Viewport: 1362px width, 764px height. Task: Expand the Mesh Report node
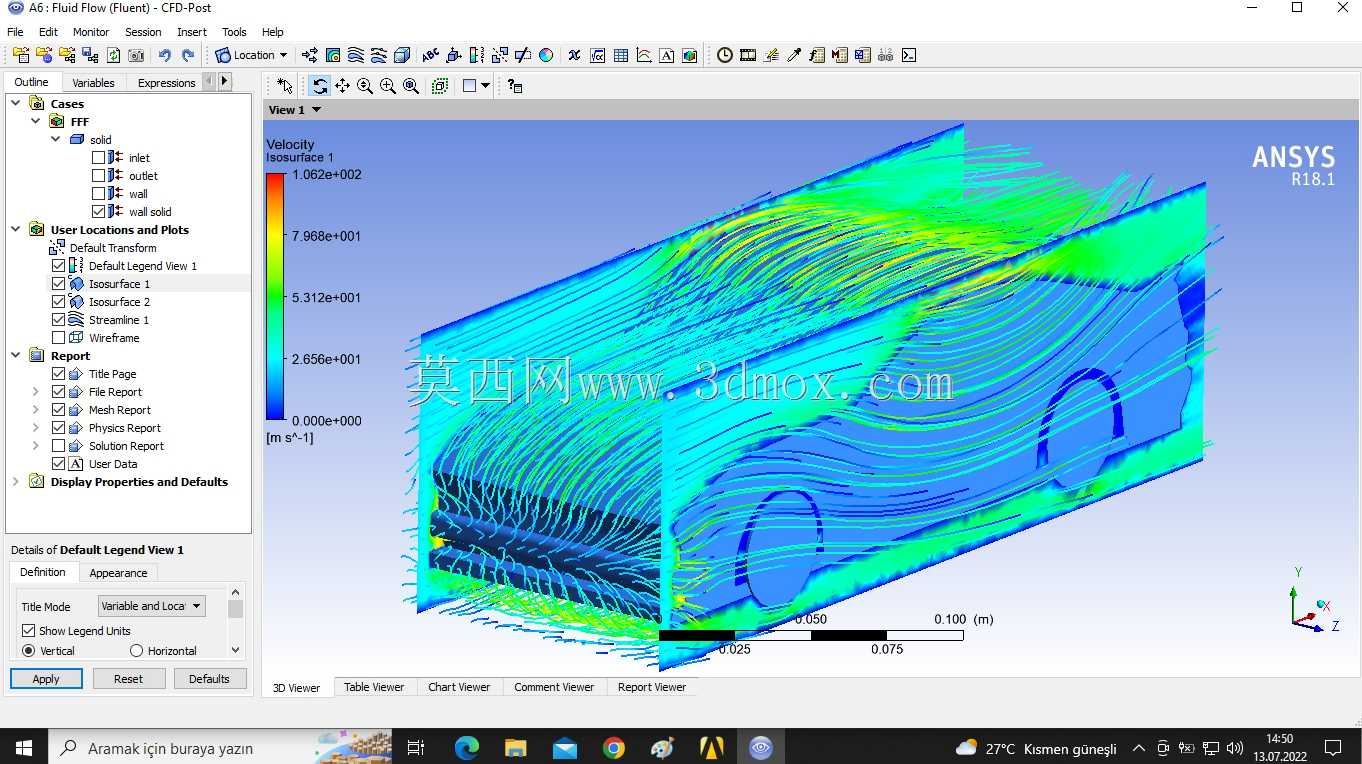click(x=36, y=410)
